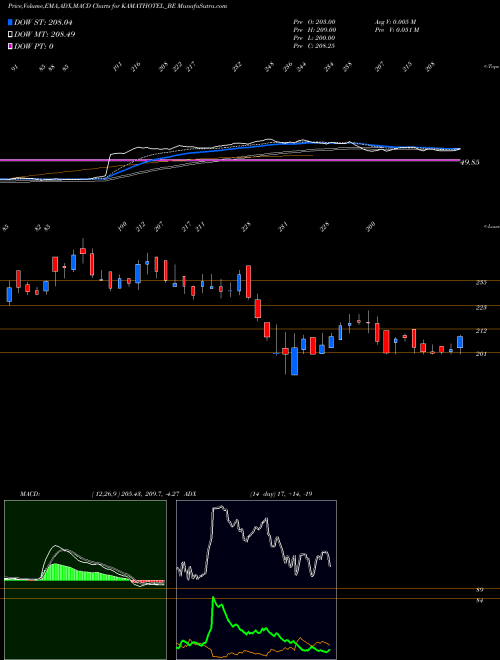Click the ADX '(14 day) 17, +14, -19' values
This screenshot has width=500, height=660.
pos(281,494)
